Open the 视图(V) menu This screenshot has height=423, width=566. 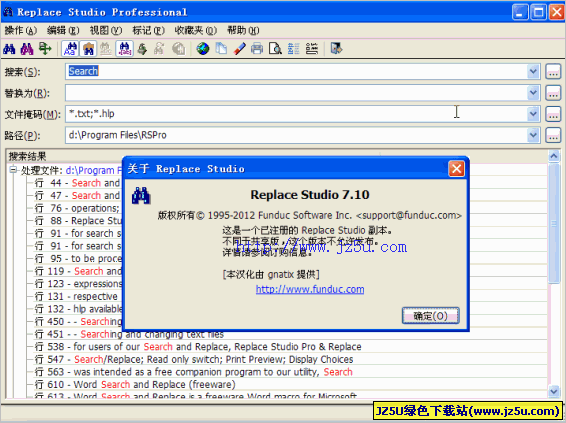[106, 31]
